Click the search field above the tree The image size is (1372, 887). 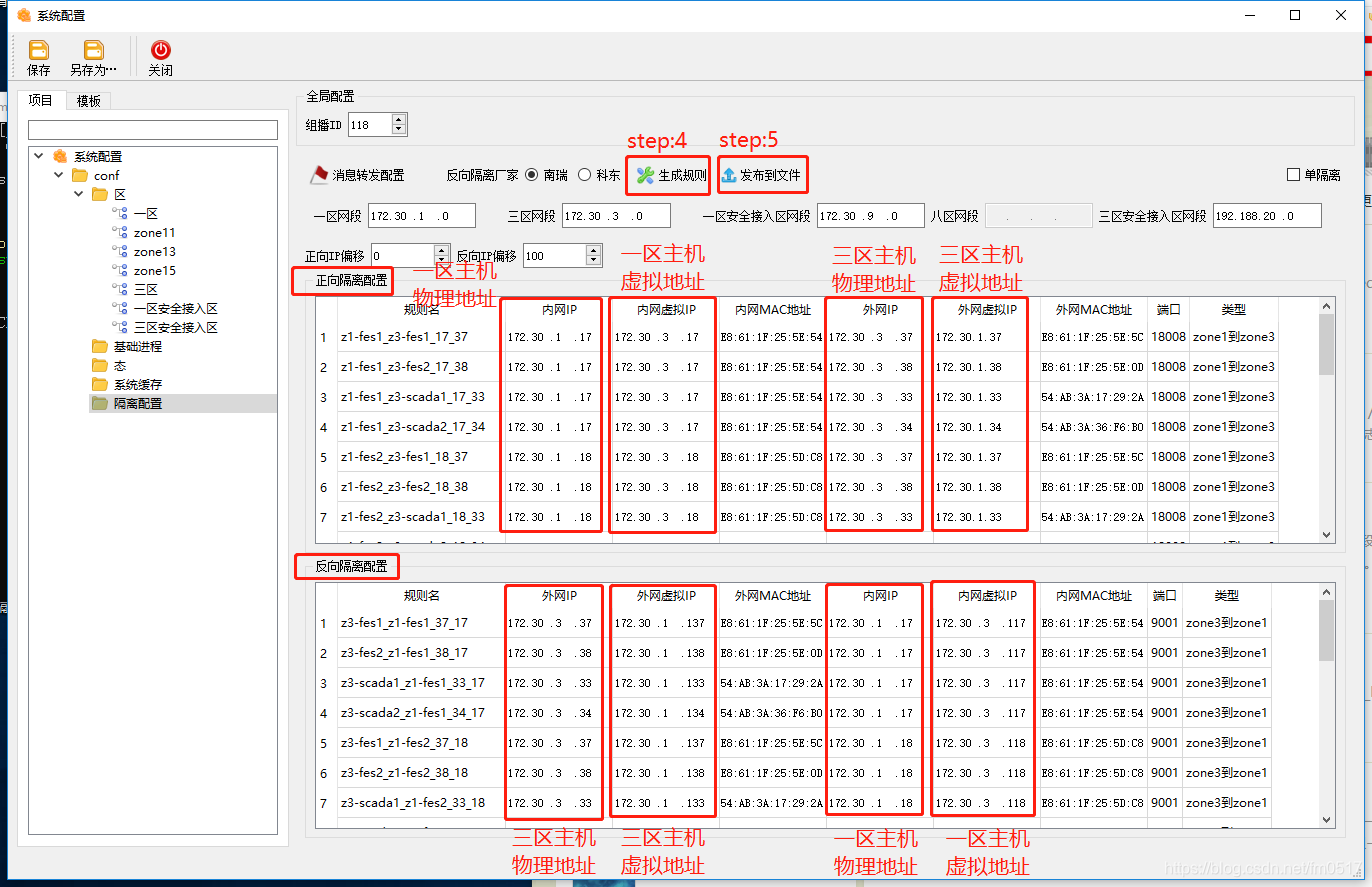point(153,130)
